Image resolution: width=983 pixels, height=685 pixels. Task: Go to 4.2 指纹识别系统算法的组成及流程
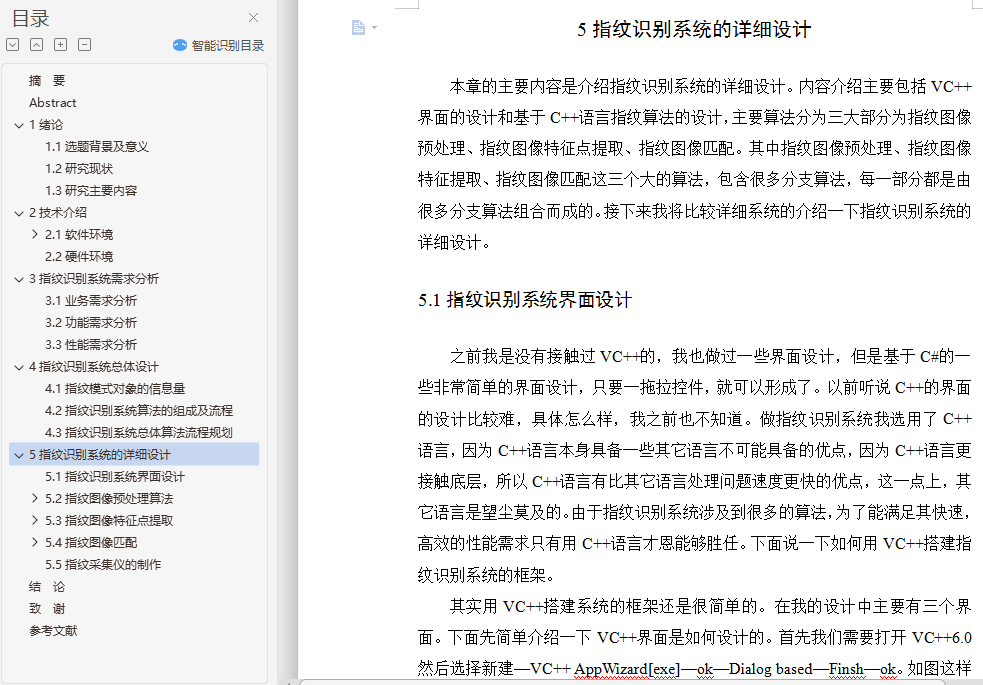(x=139, y=410)
